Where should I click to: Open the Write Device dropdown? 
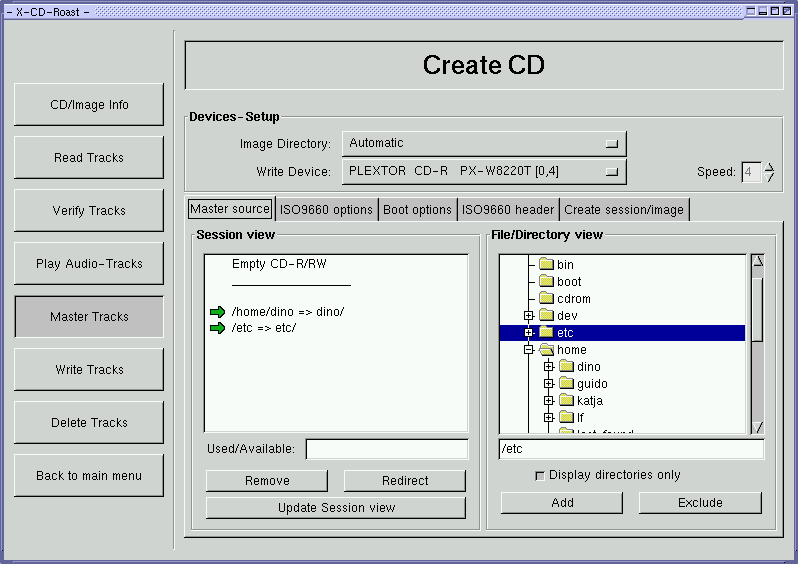click(x=484, y=172)
